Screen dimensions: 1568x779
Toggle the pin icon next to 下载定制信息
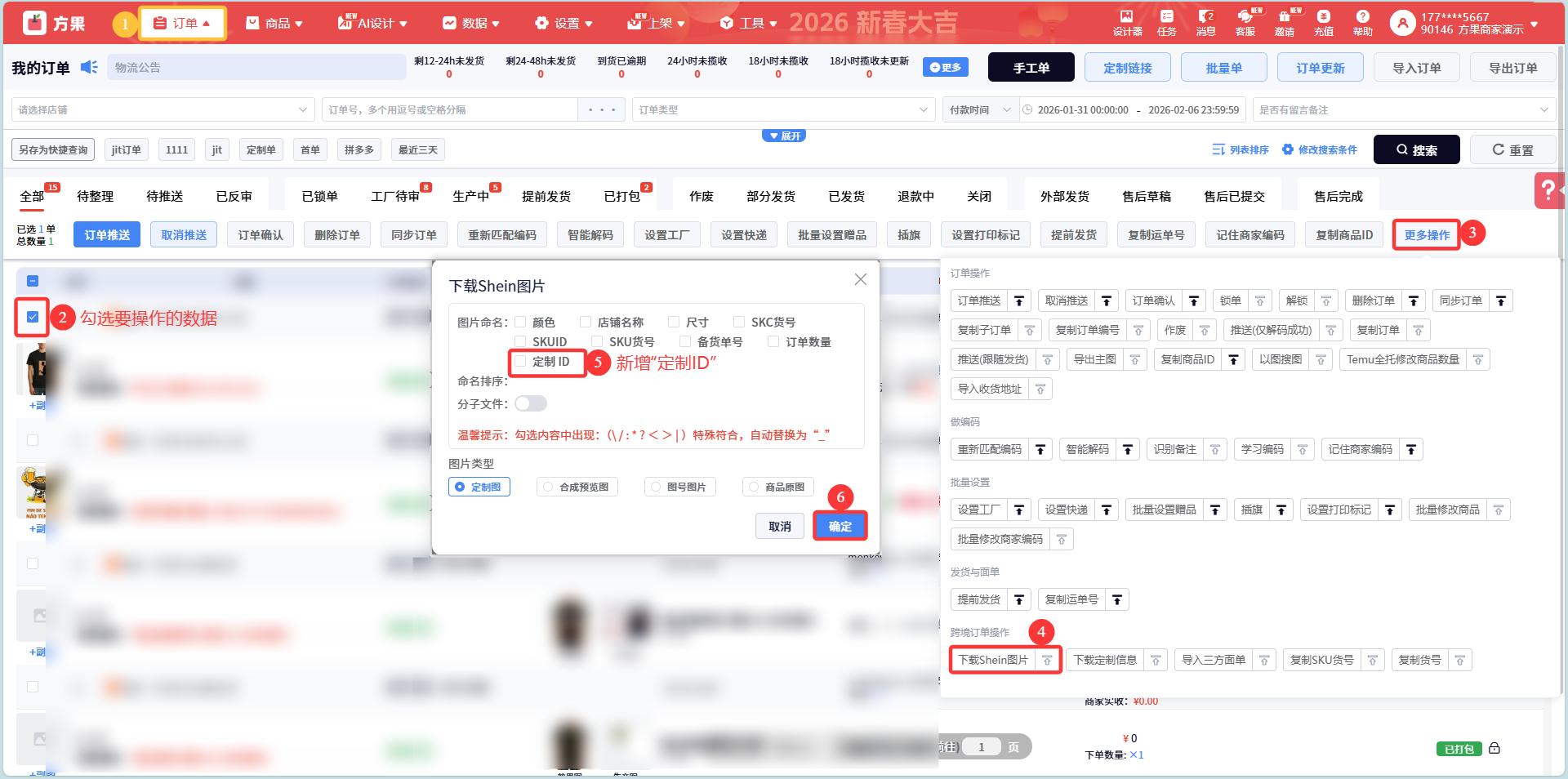click(1156, 661)
